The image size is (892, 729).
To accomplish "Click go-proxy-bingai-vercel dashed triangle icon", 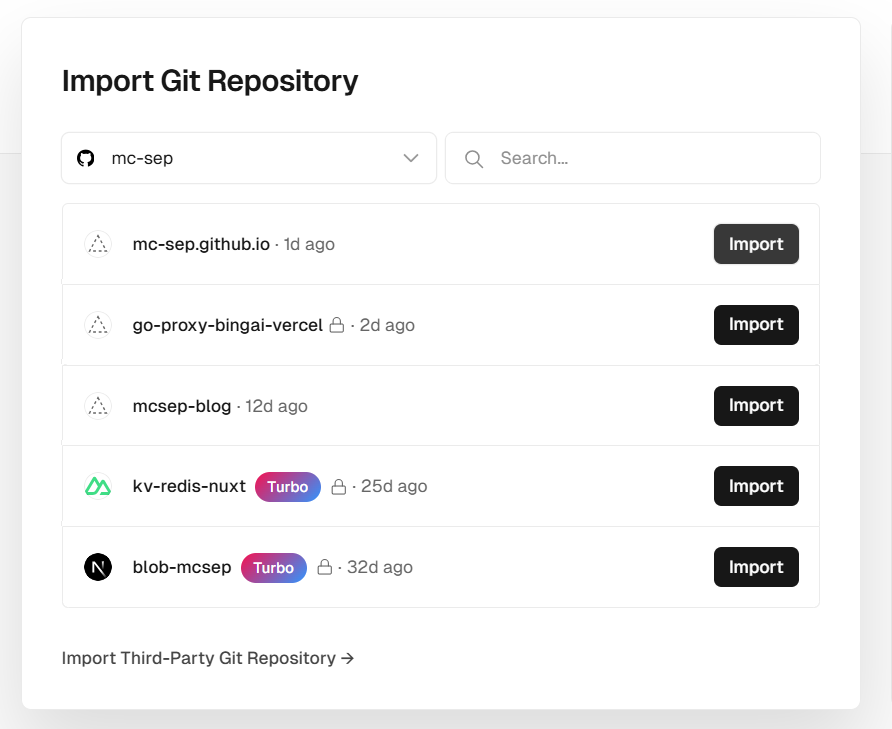I will tap(98, 325).
